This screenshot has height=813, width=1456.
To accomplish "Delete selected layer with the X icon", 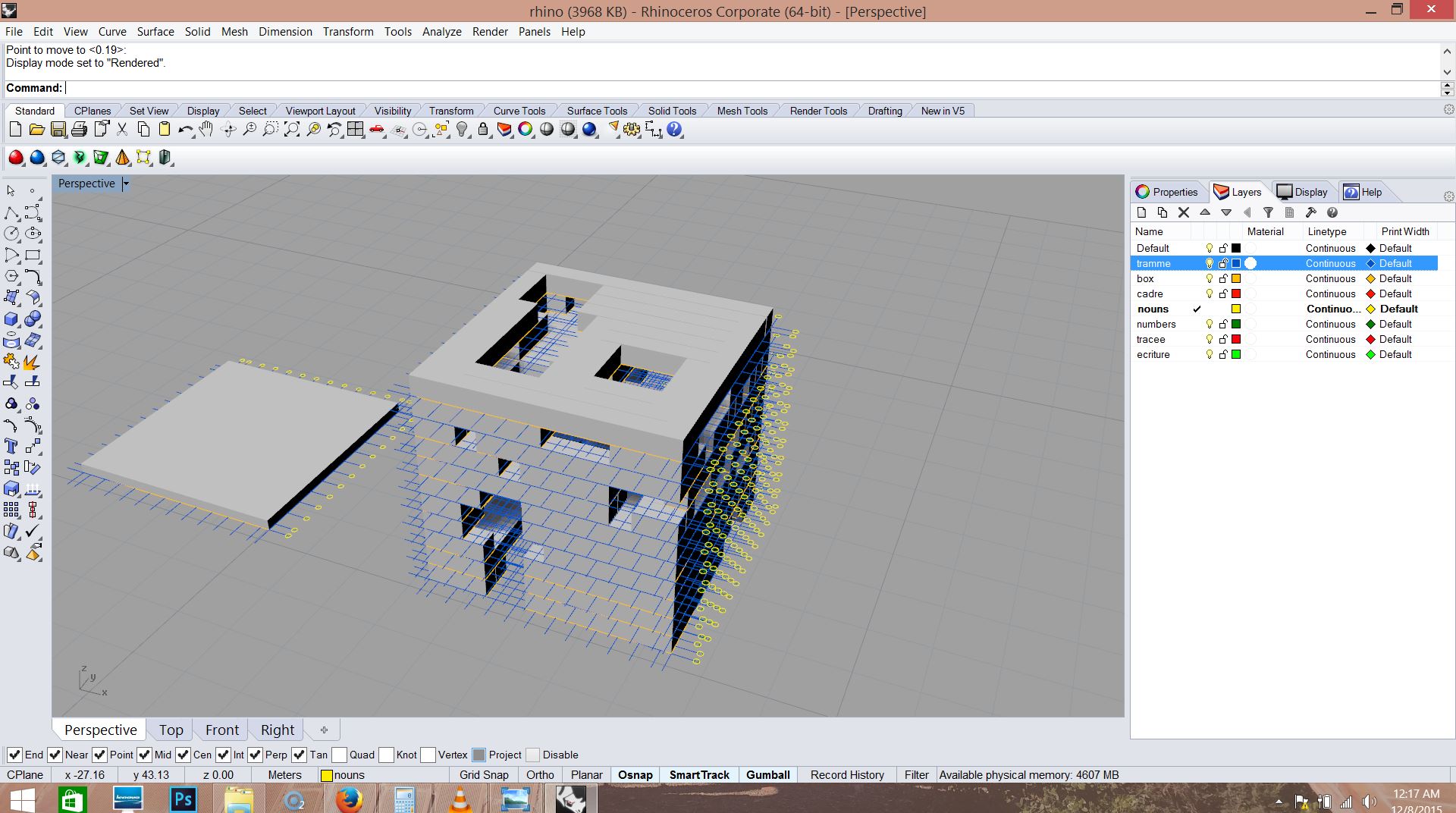I will tap(1184, 212).
